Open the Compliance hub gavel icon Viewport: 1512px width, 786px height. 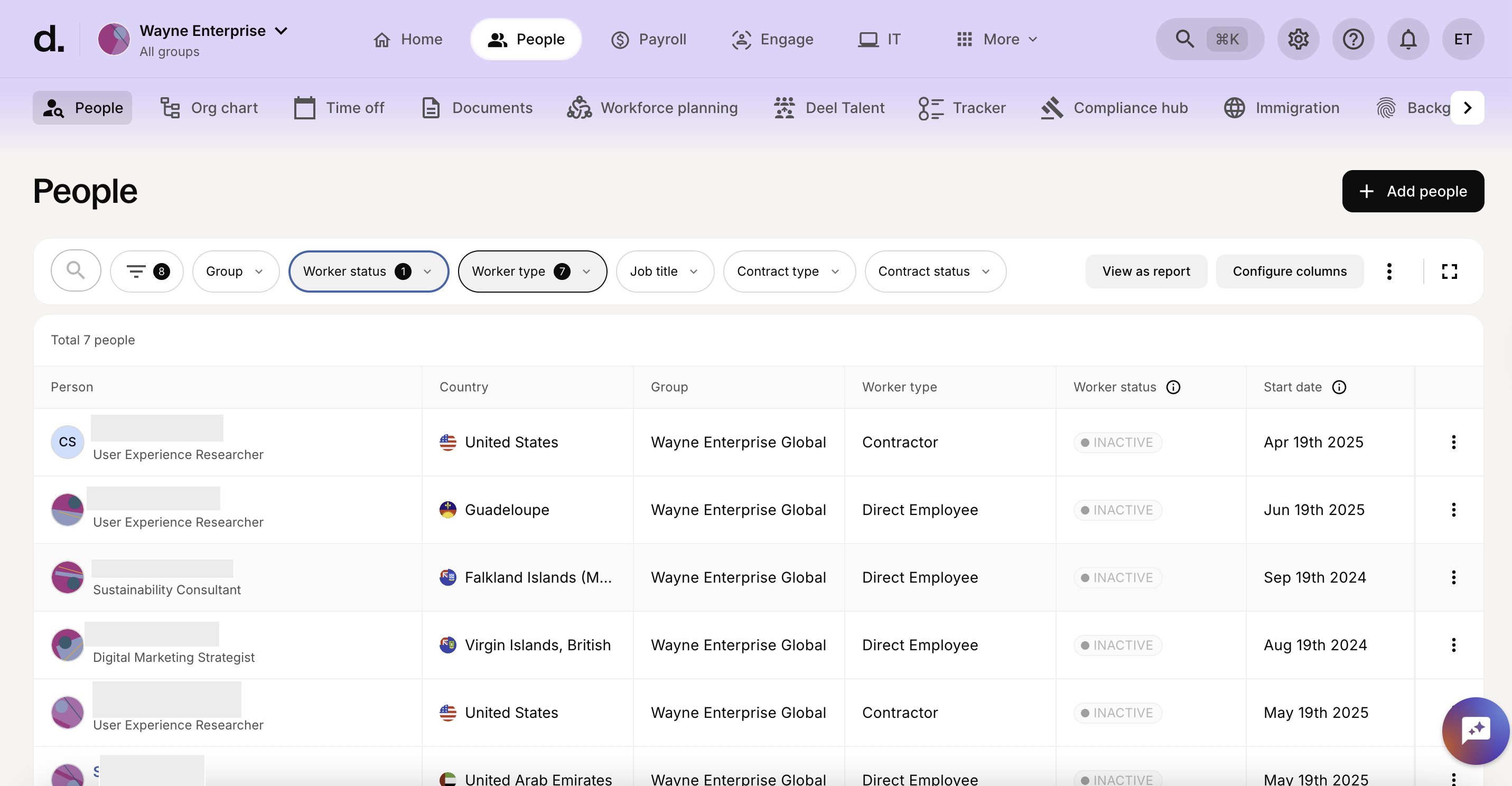pos(1051,107)
